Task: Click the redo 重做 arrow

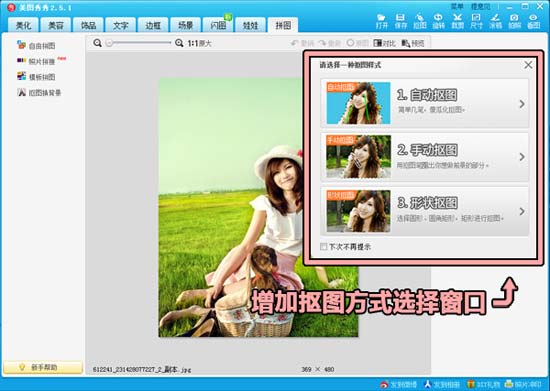Action: click(330, 43)
